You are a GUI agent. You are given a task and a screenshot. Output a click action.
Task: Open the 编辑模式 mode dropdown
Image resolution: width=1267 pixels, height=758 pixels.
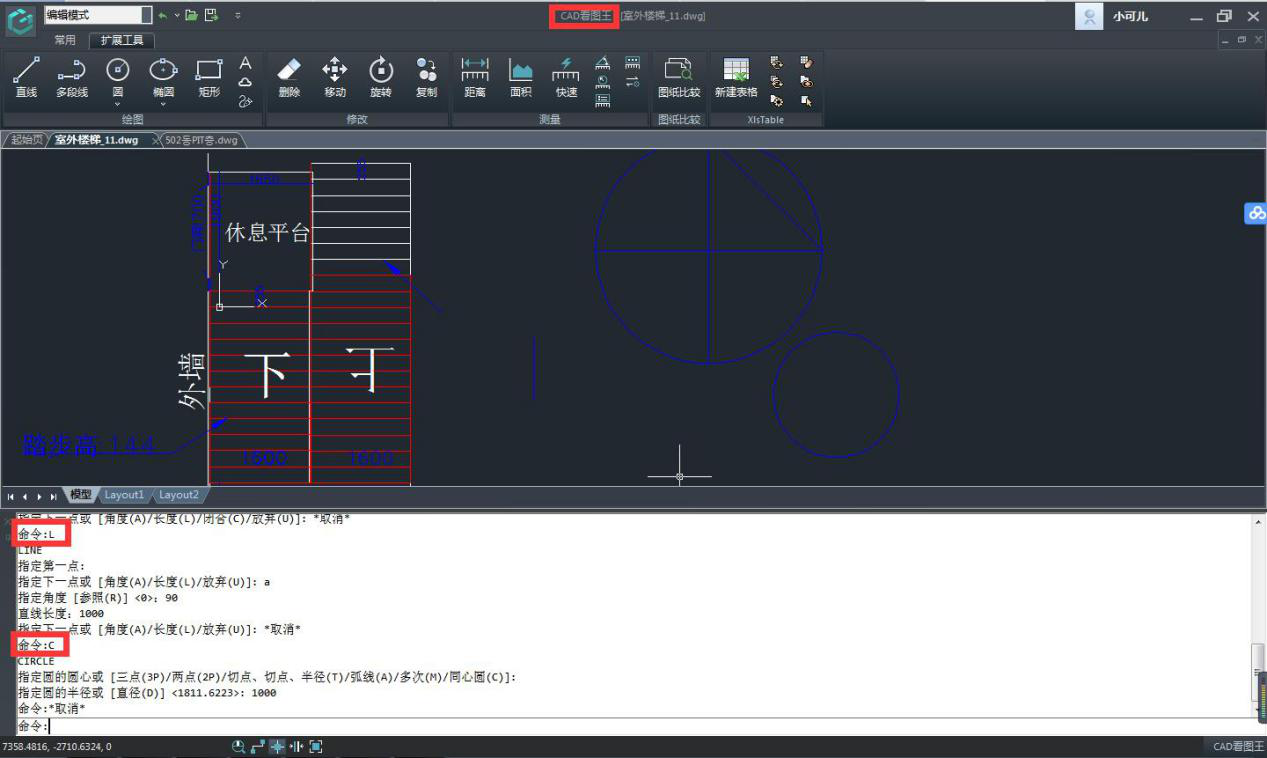click(147, 15)
